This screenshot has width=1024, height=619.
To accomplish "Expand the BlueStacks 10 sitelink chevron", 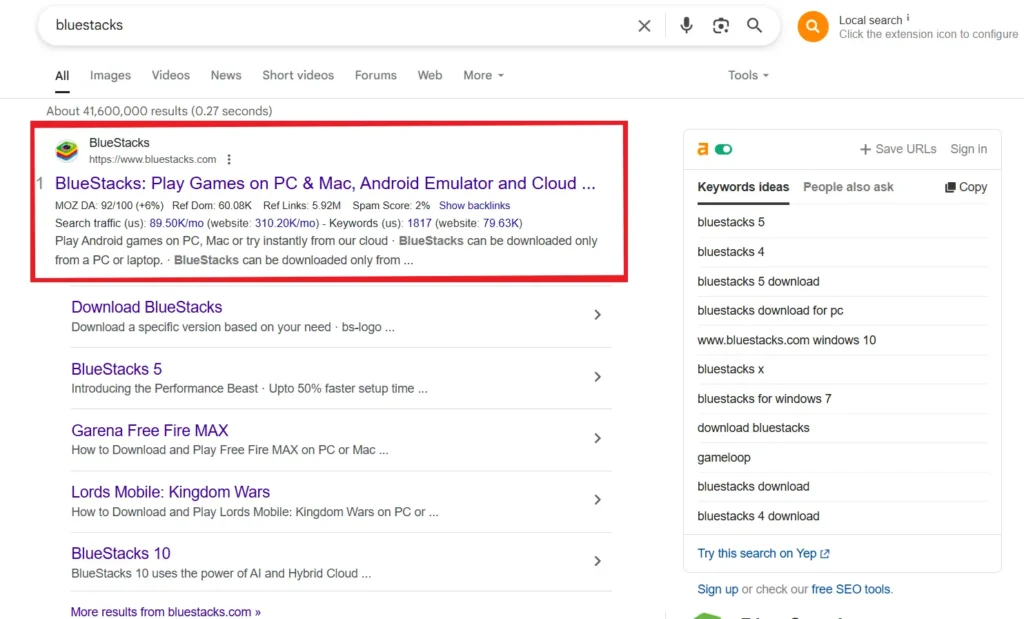I will point(598,561).
